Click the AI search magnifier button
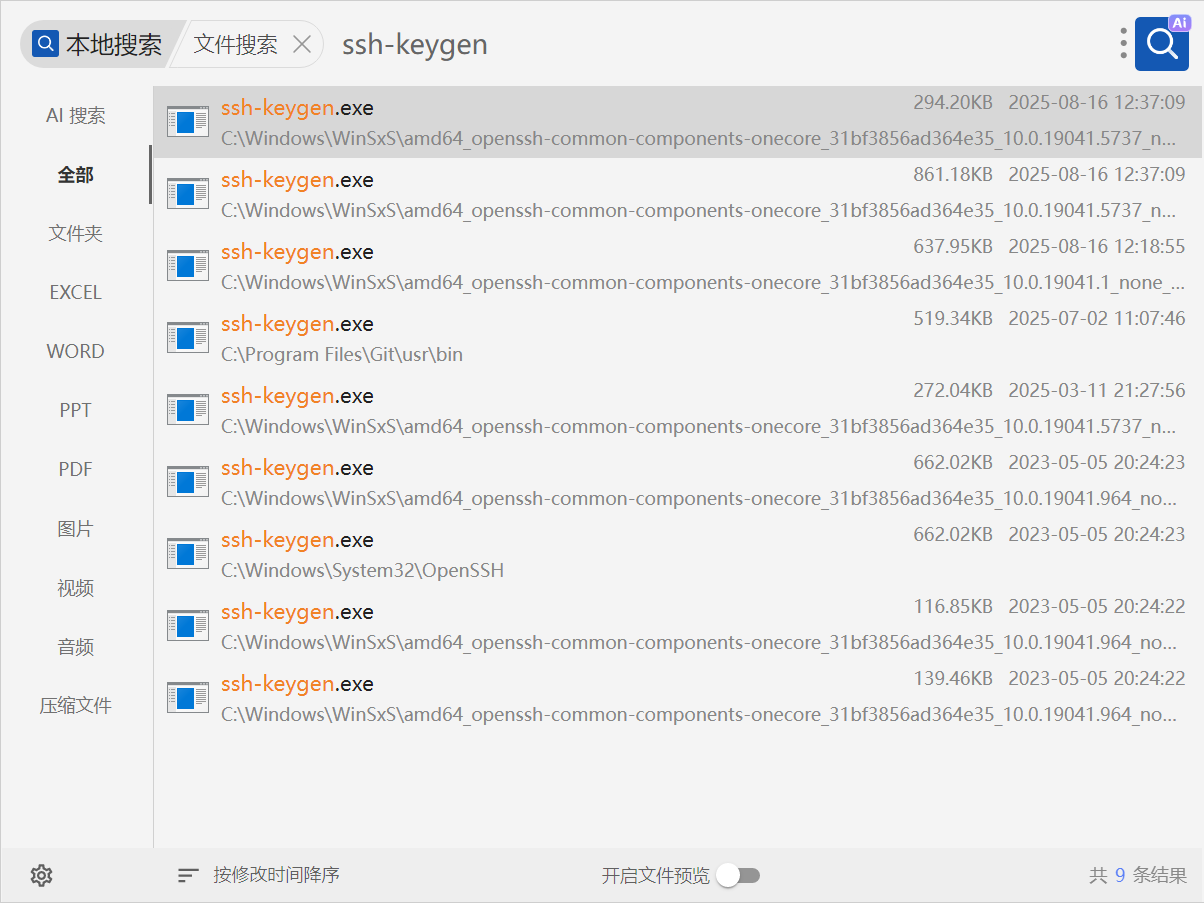This screenshot has height=903, width=1204. [x=1161, y=43]
